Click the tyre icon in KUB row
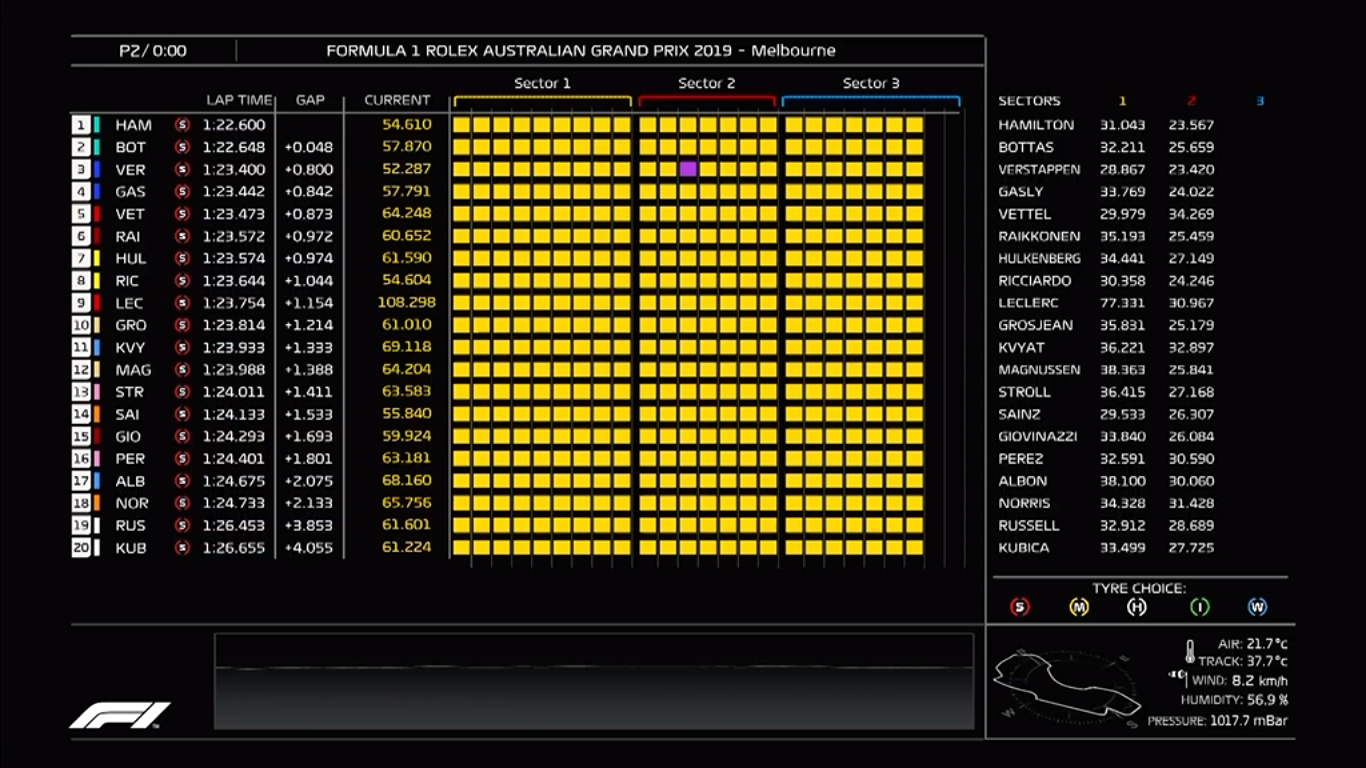Screen dimensions: 1366x768 coord(182,547)
